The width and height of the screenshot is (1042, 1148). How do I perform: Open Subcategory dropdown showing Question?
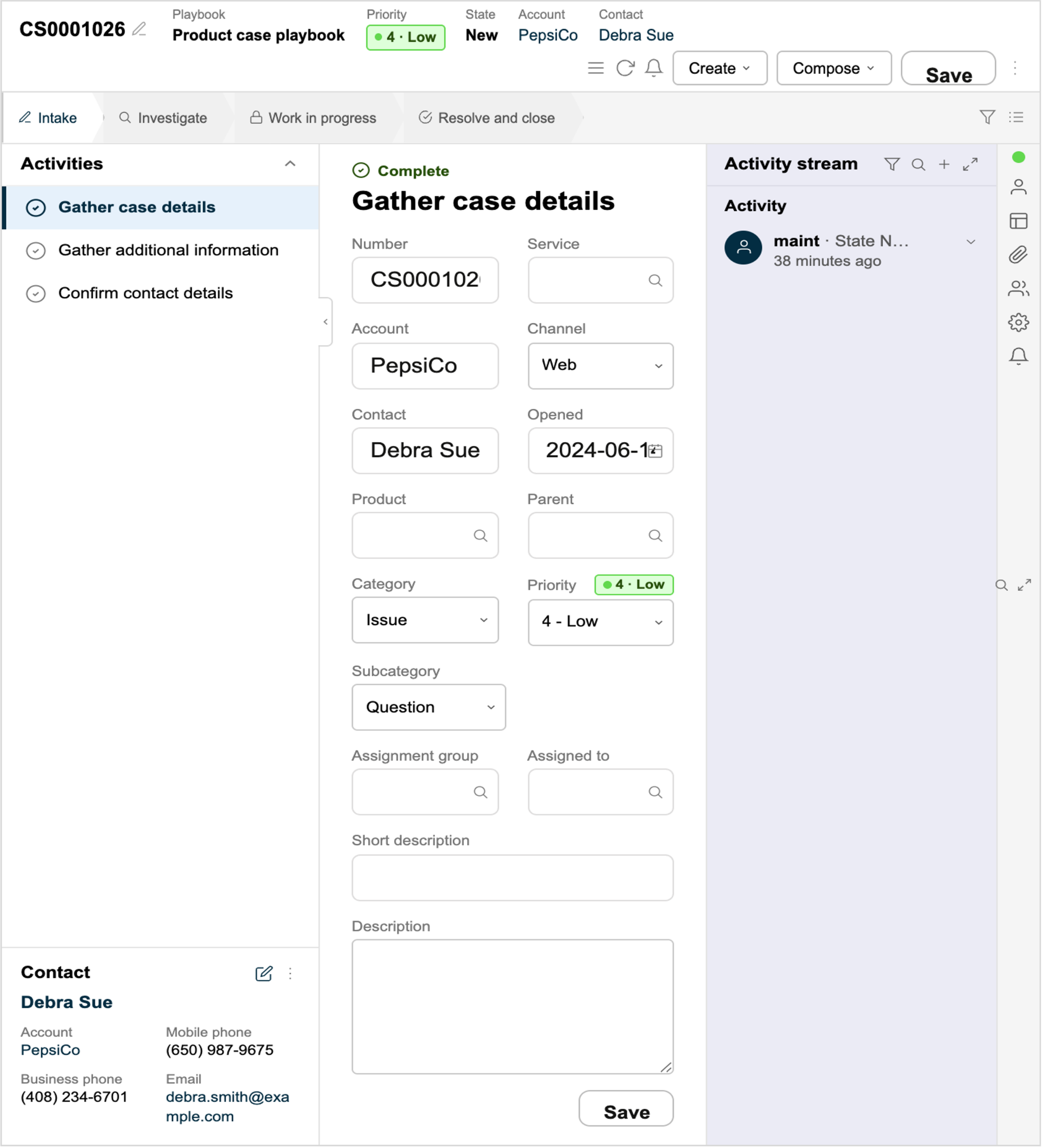429,708
